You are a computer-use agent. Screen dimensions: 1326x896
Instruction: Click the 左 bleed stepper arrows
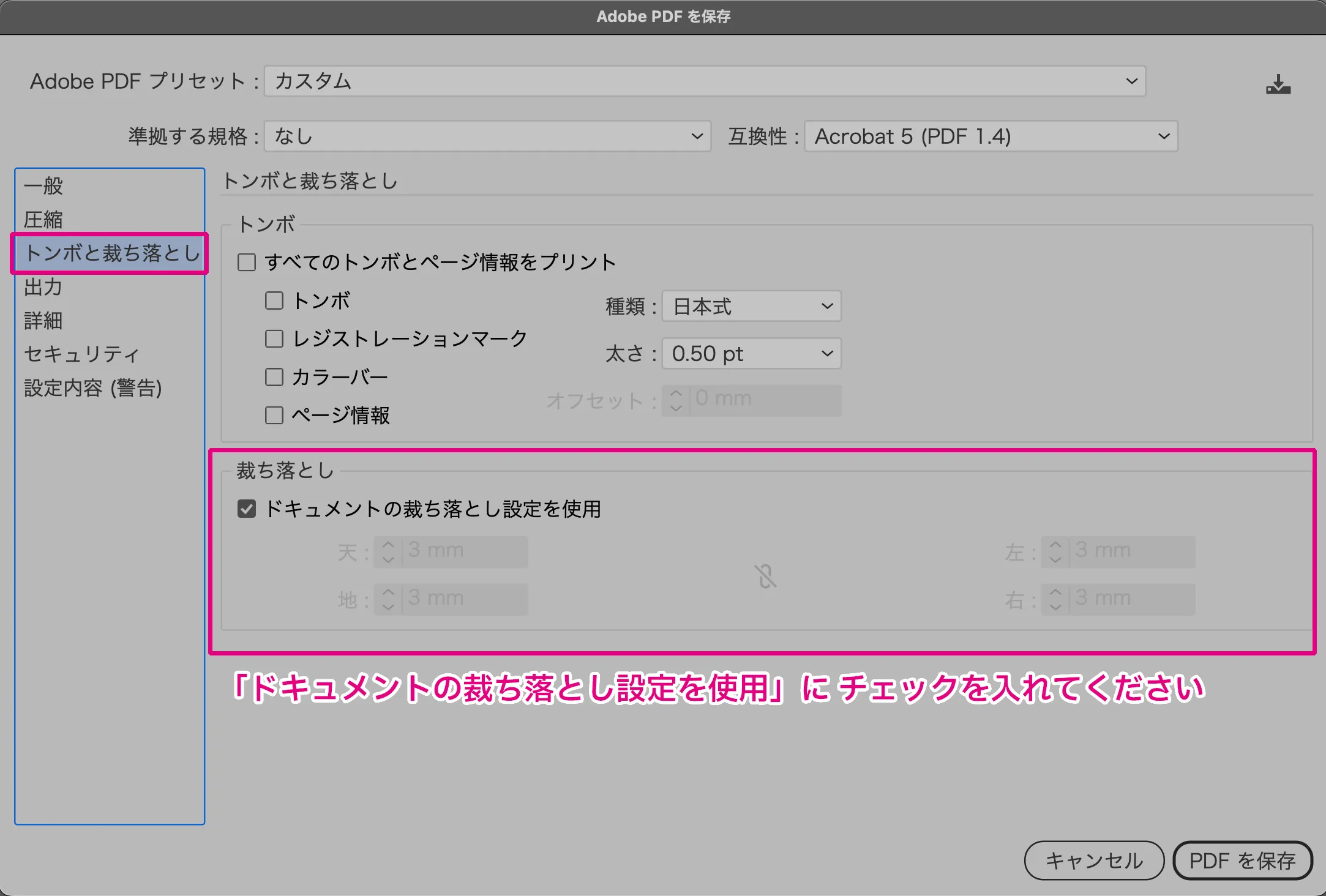(1055, 551)
